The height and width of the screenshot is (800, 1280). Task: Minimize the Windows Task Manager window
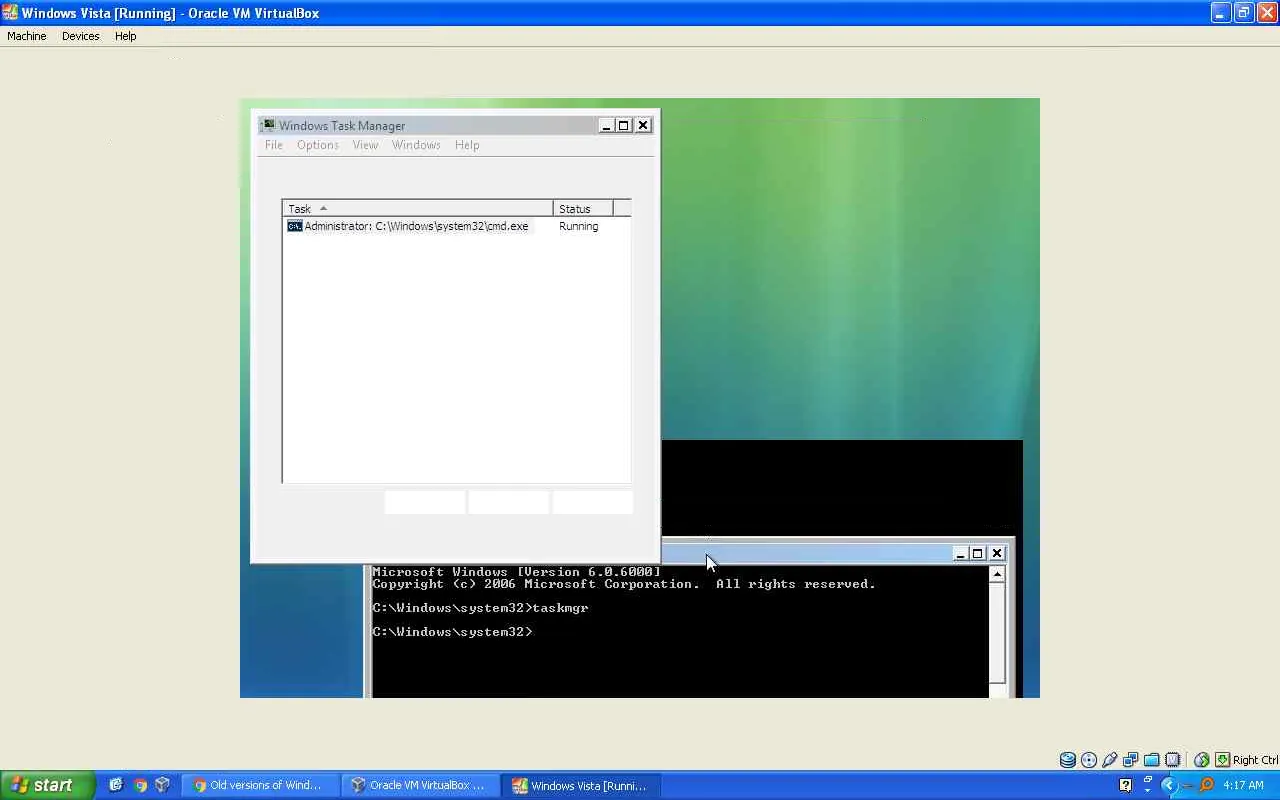point(606,125)
